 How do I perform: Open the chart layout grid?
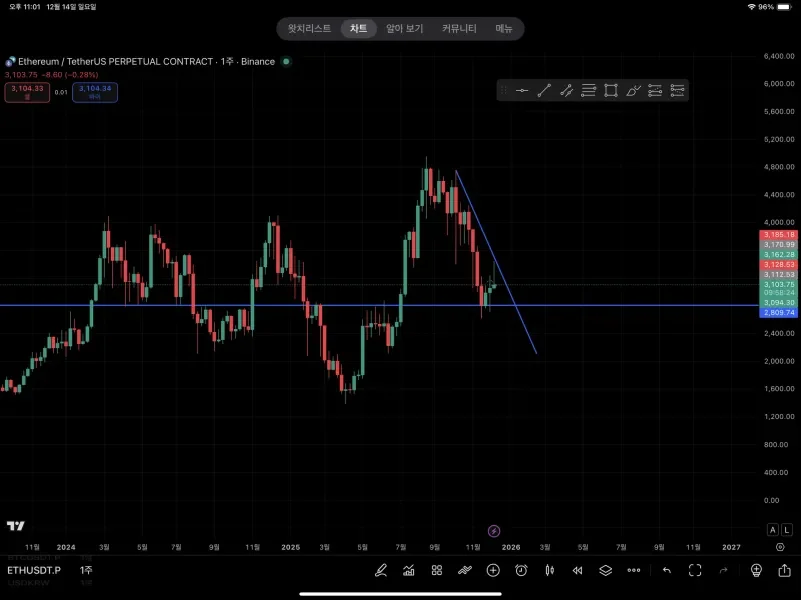(437, 570)
